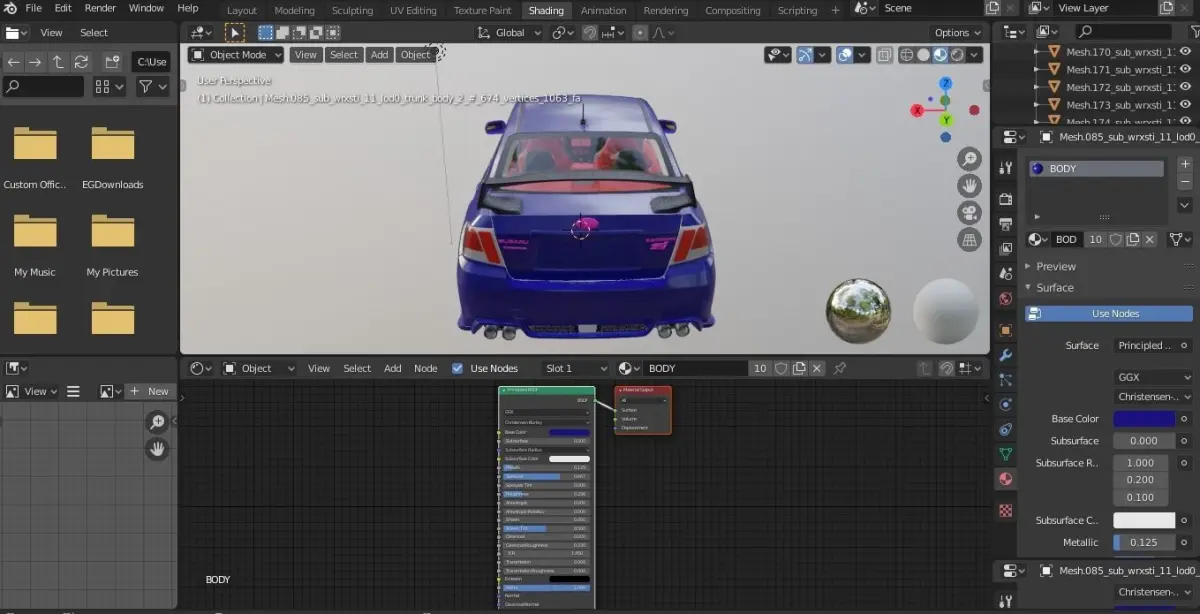
Task: Switch to rendered viewport shading
Action: [958, 55]
